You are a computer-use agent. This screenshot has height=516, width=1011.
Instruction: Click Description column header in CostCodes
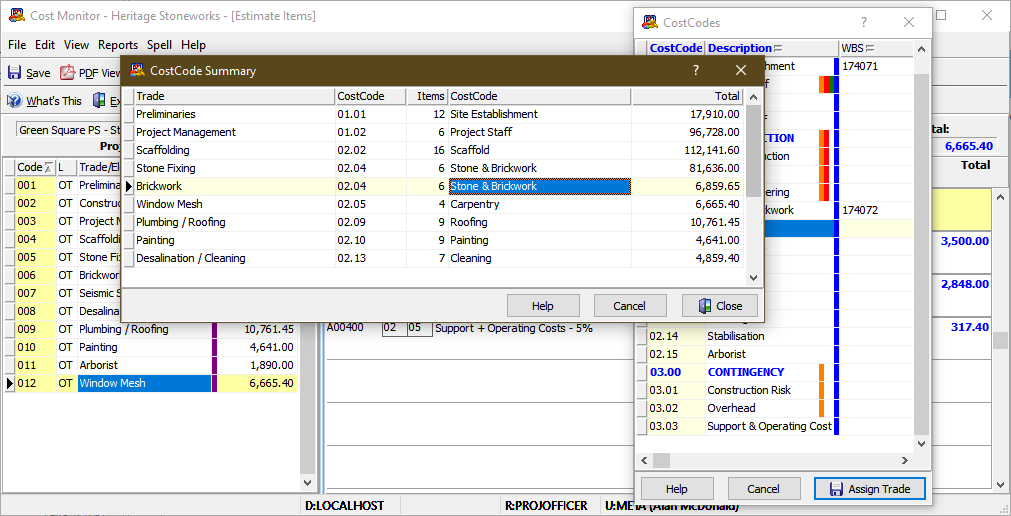[771, 48]
